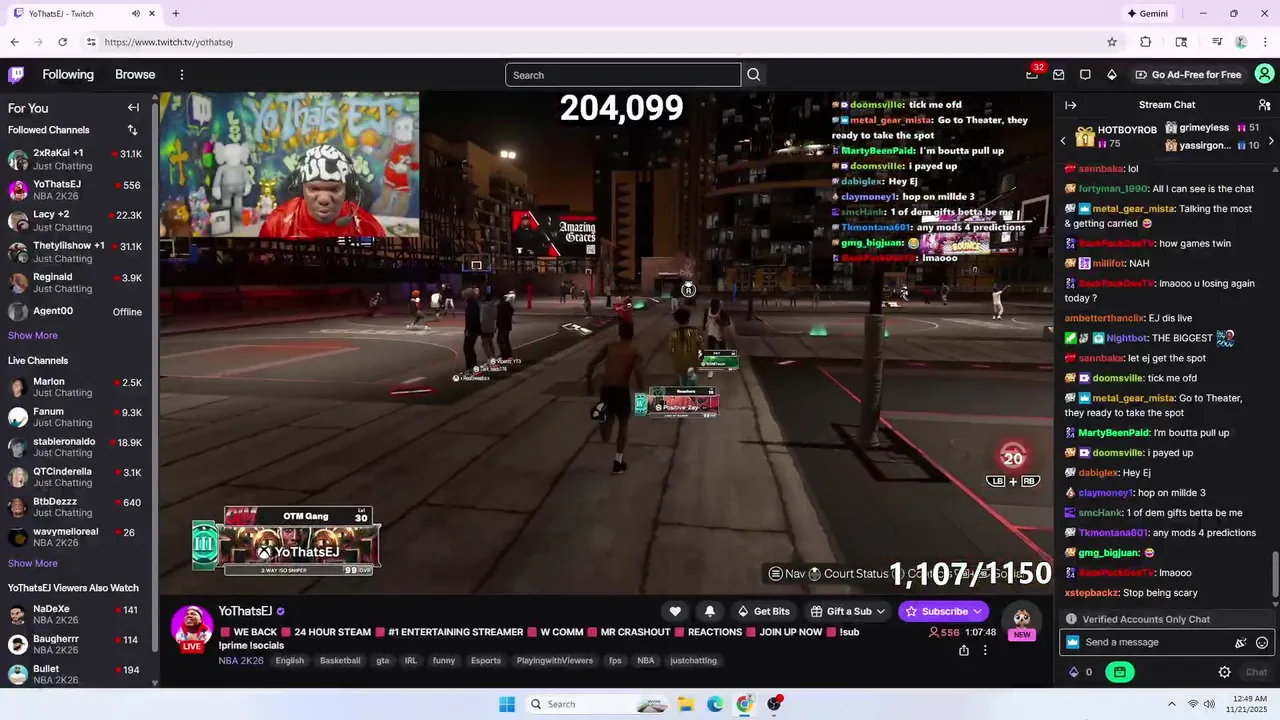This screenshot has width=1280, height=720.
Task: Click the NEW hype avatar icon
Action: click(1021, 621)
